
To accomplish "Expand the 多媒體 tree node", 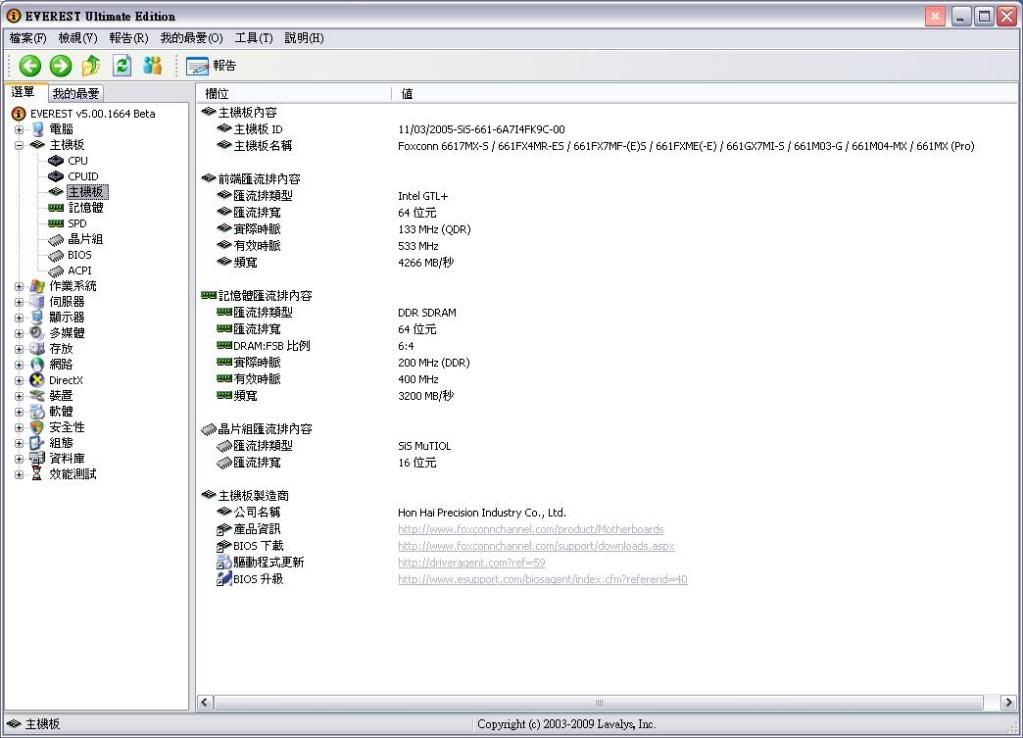I will [x=19, y=333].
